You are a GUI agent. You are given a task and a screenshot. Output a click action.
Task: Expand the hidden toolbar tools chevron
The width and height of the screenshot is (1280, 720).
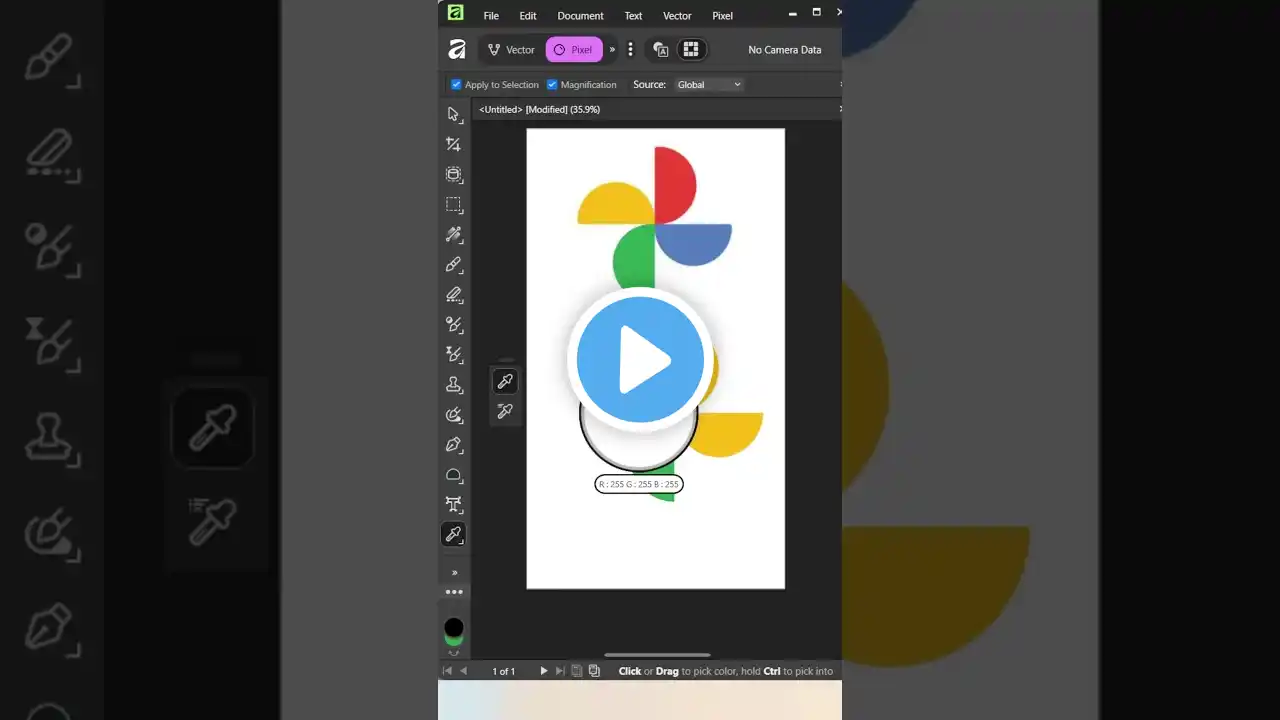(454, 571)
